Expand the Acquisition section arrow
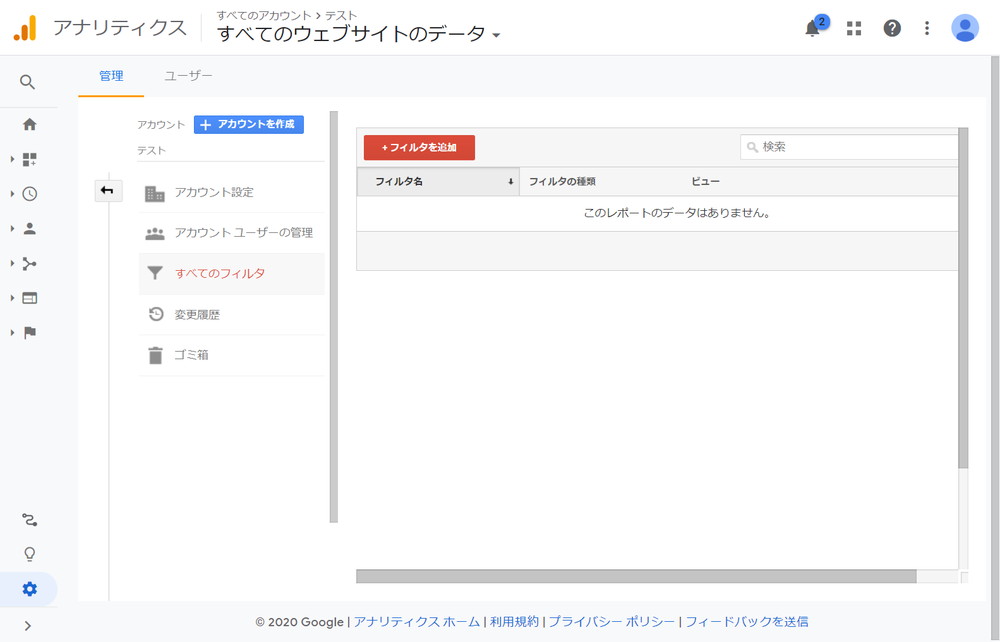The width and height of the screenshot is (1000, 642). click(12, 263)
